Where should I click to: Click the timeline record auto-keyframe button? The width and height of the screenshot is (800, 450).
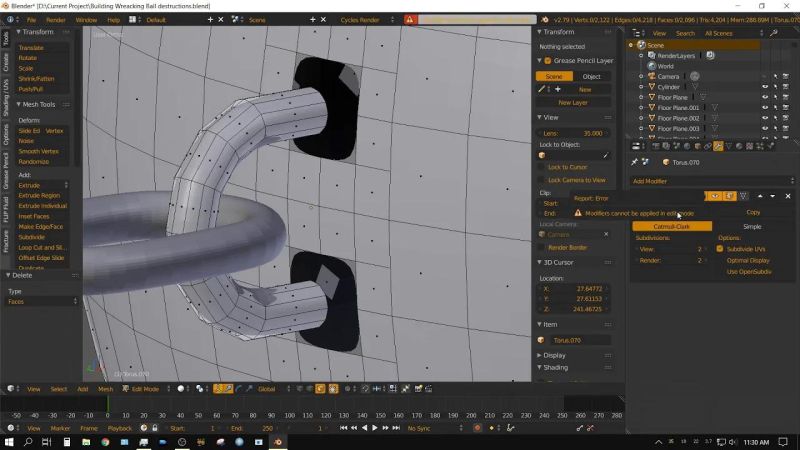pyautogui.click(x=477, y=428)
